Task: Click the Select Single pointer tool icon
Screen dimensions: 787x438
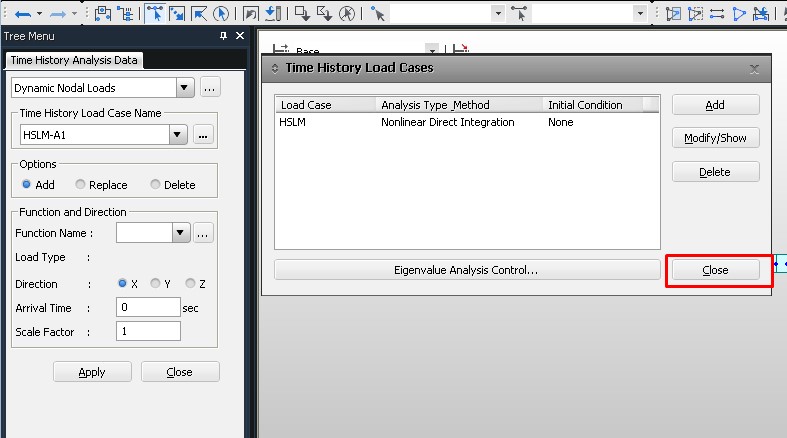Action: click(155, 14)
